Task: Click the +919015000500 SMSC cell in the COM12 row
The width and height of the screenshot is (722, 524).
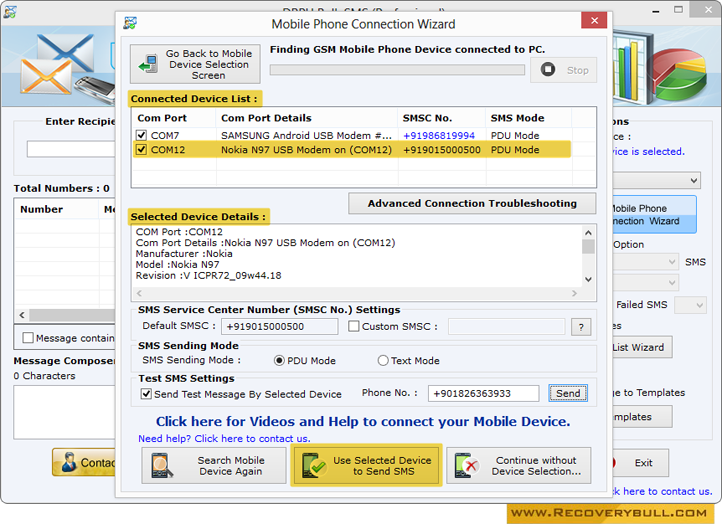Action: tap(442, 150)
